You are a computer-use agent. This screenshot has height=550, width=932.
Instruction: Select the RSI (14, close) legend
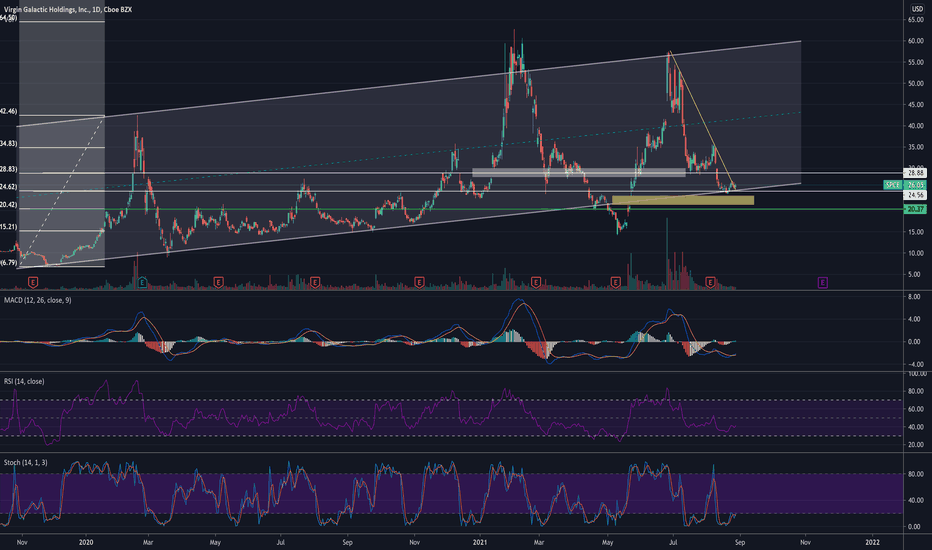click(x=24, y=381)
